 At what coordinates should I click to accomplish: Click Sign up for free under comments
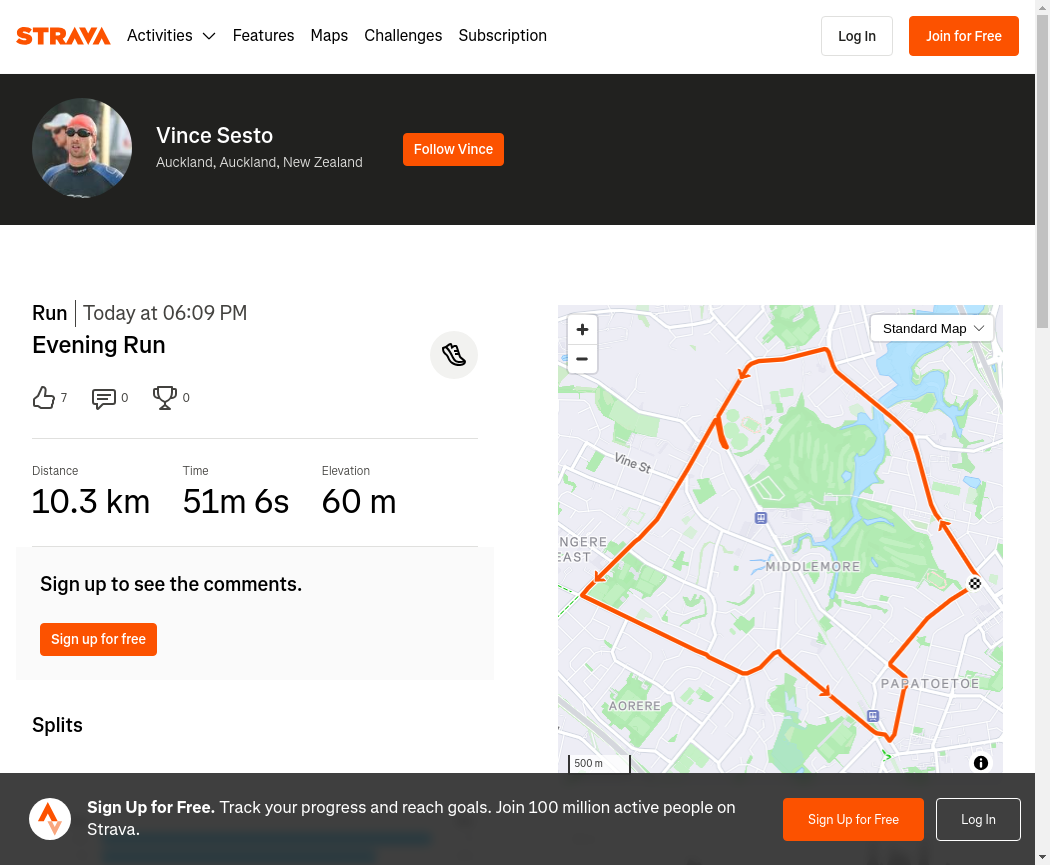98,639
